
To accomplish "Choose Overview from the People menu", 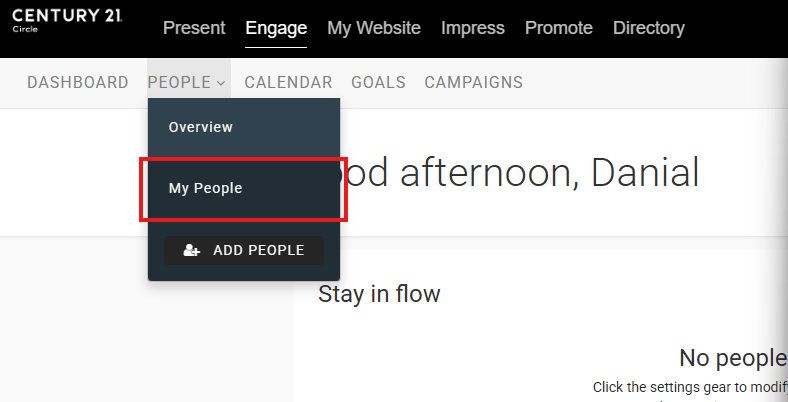I will tap(201, 127).
